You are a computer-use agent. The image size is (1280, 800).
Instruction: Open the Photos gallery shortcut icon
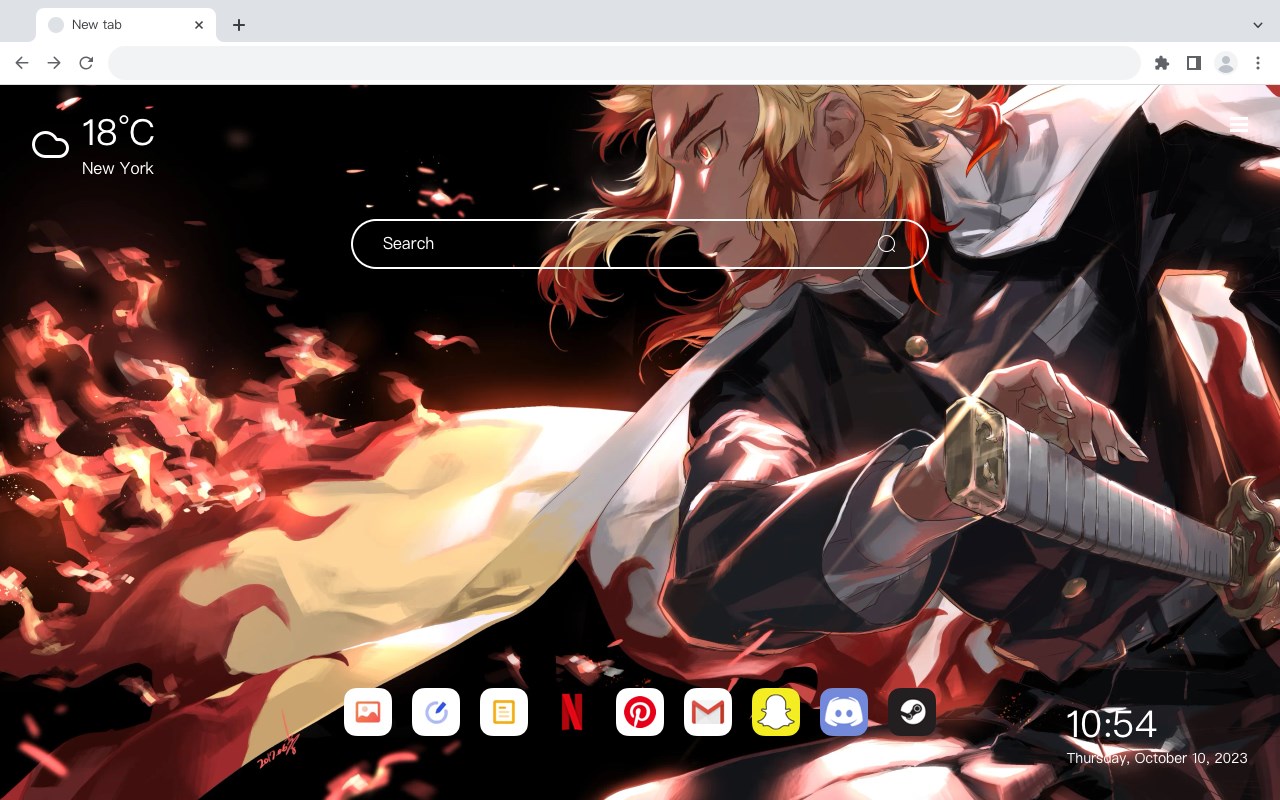tap(368, 712)
